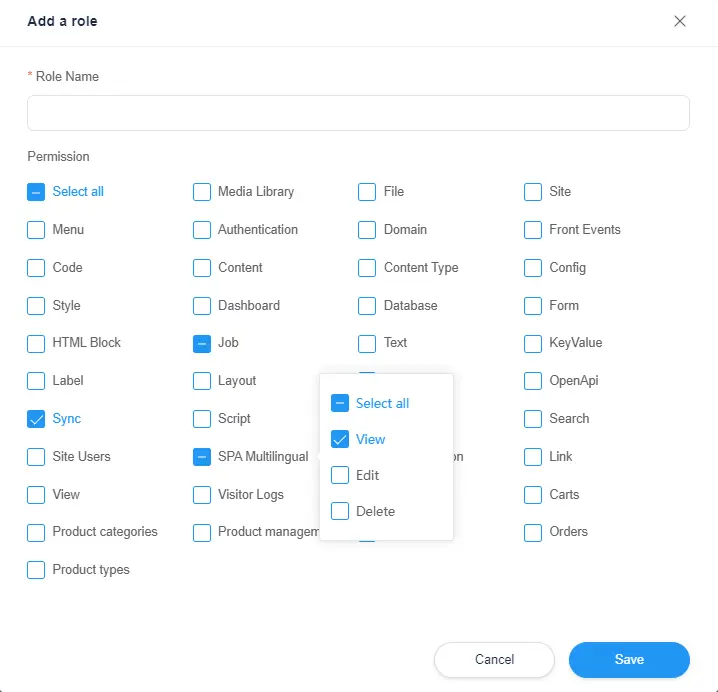Screen dimensions: 718x692
Task: Enable the Orders permission checkbox
Action: (x=533, y=532)
